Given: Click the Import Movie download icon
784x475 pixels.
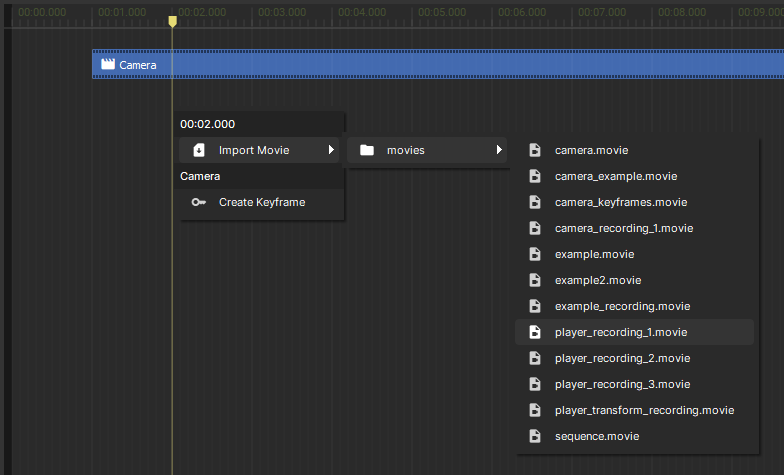Looking at the screenshot, I should click(x=198, y=150).
